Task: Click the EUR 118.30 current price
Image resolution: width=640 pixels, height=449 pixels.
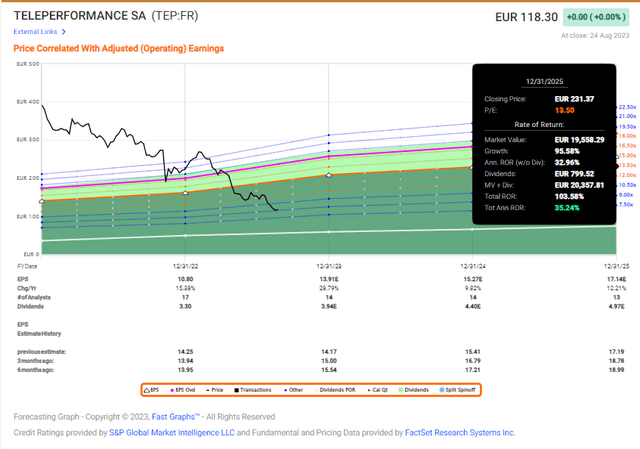Action: coord(527,17)
